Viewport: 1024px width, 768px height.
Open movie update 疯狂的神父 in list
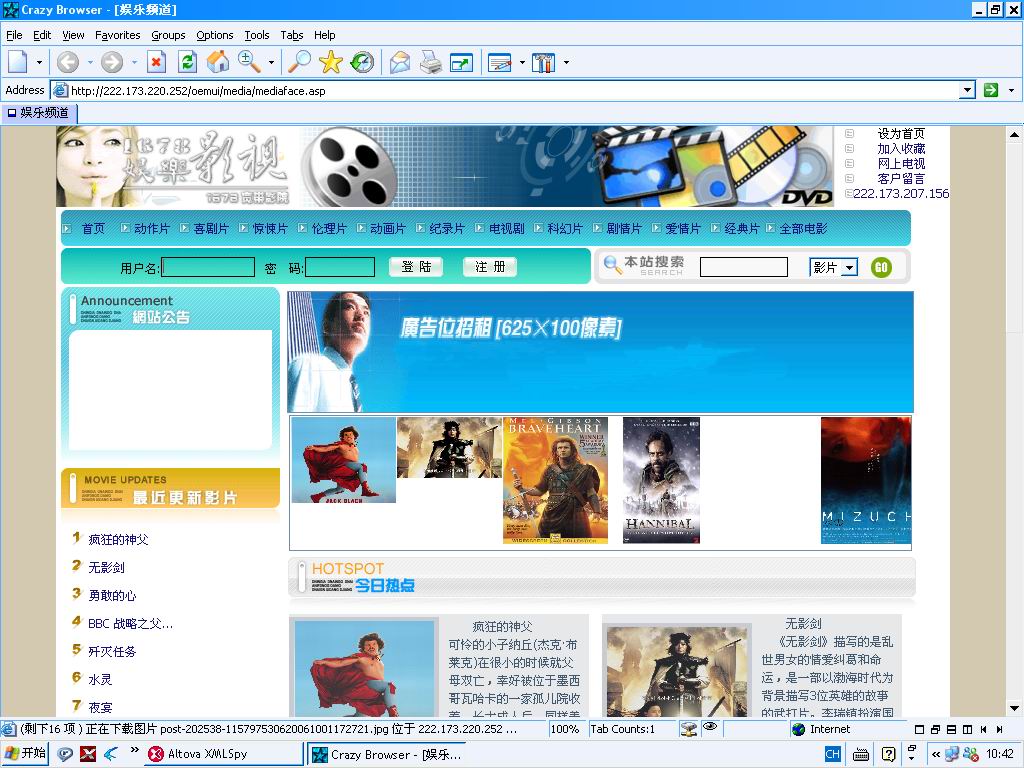pyautogui.click(x=118, y=539)
